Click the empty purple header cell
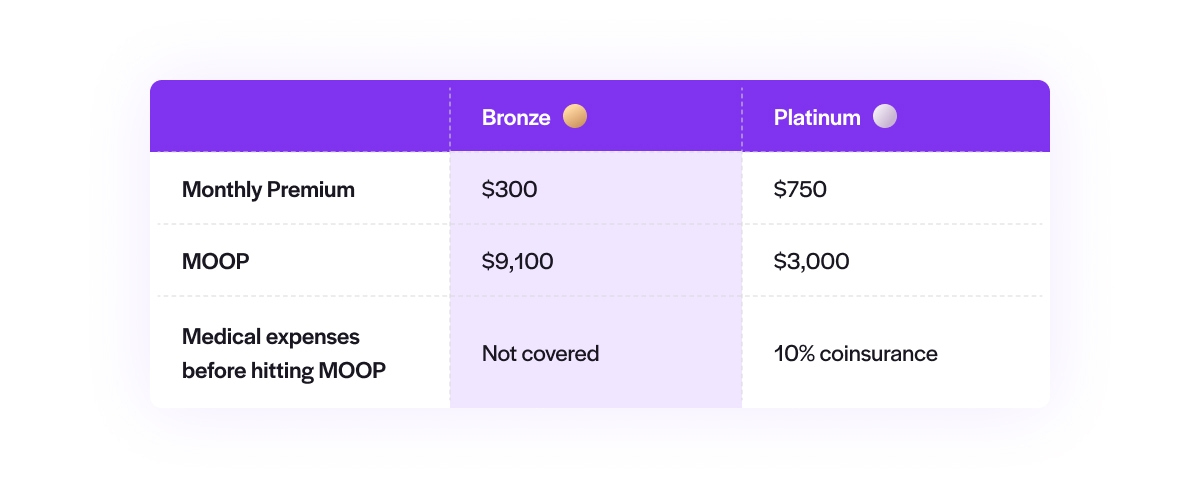This screenshot has width=1200, height=488. pos(300,117)
